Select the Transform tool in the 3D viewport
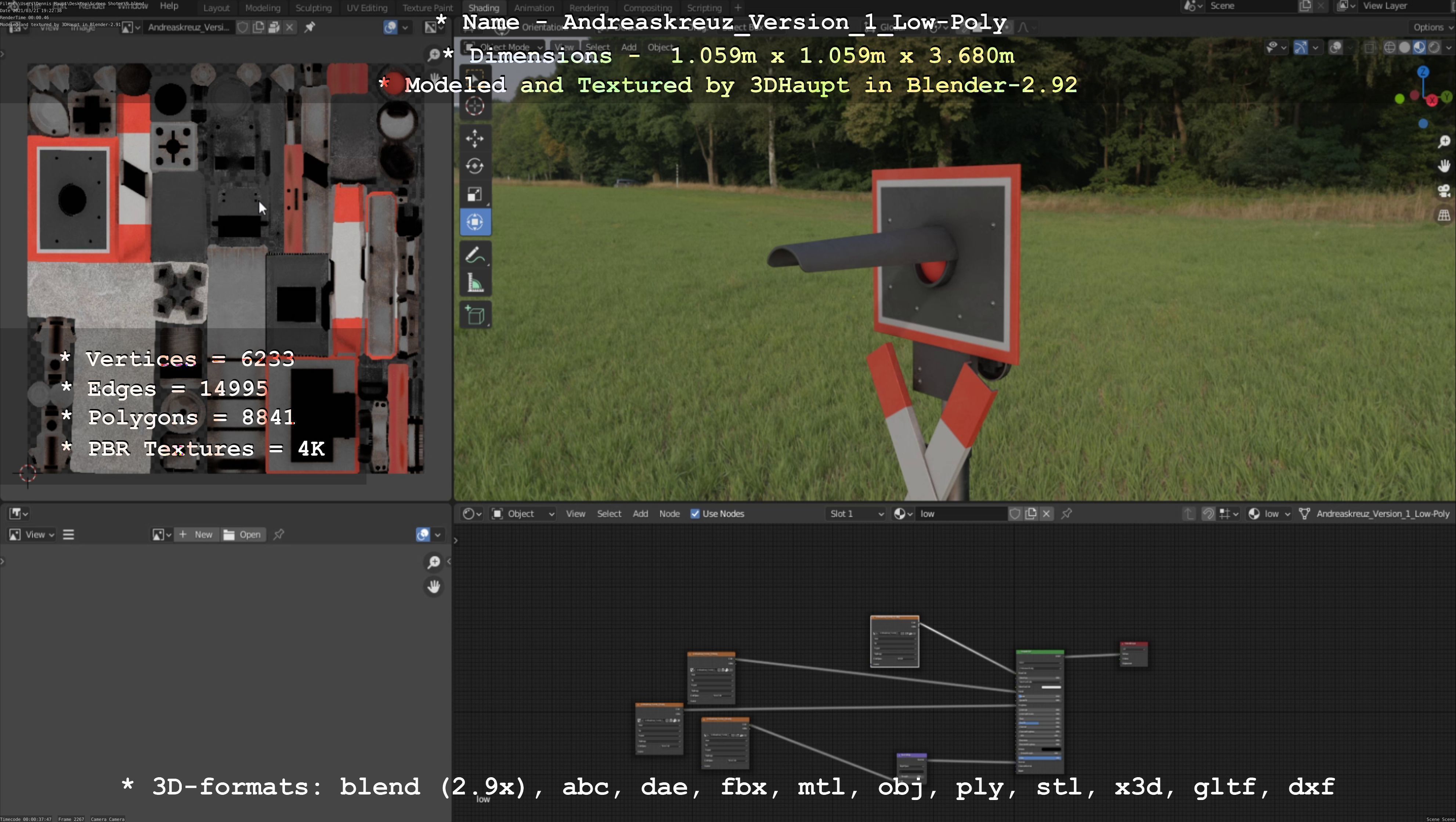1456x822 pixels. click(x=475, y=222)
